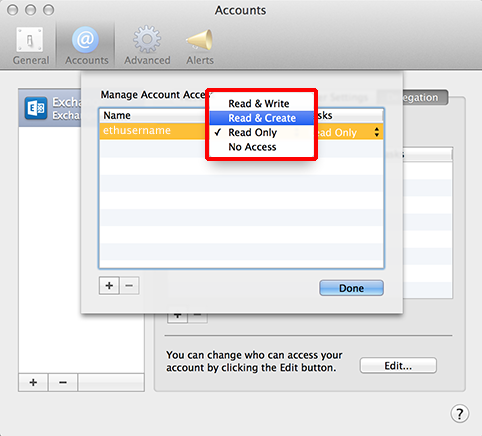The height and width of the screenshot is (436, 482).
Task: Open the General preferences pane
Action: [30, 46]
